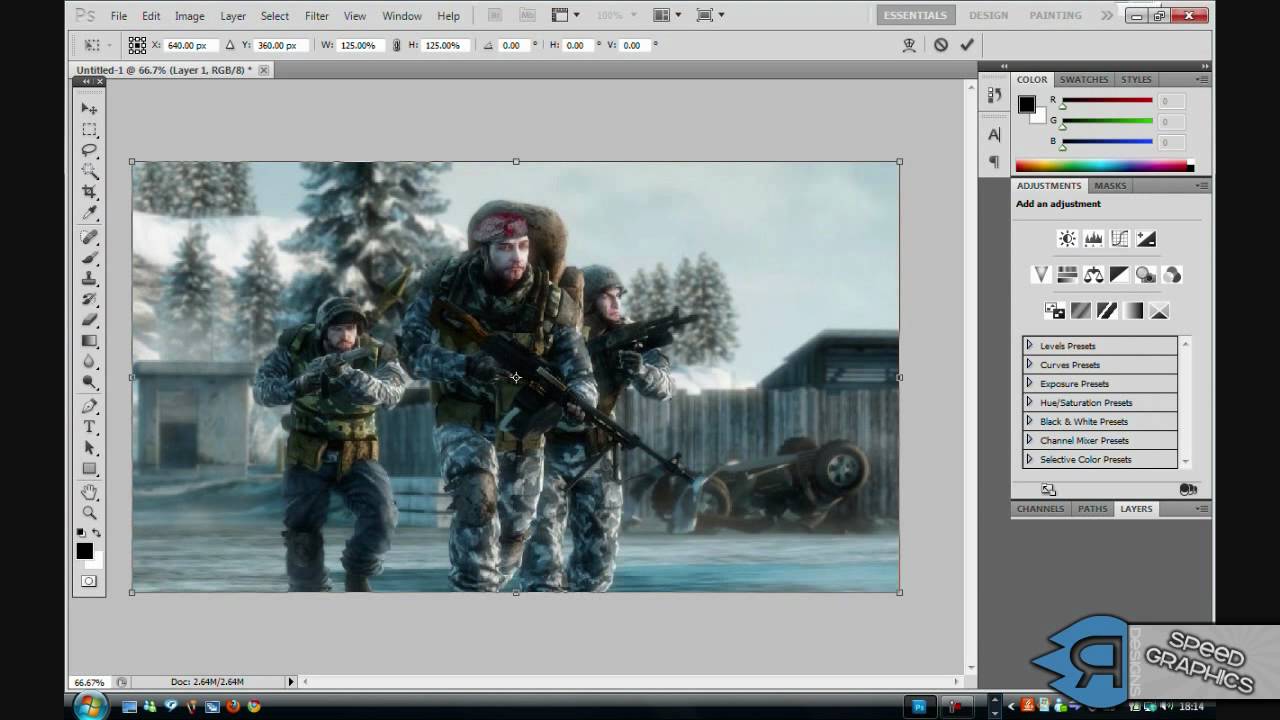Viewport: 1280px width, 720px height.
Task: Click the reference point location grid
Action: 137,45
